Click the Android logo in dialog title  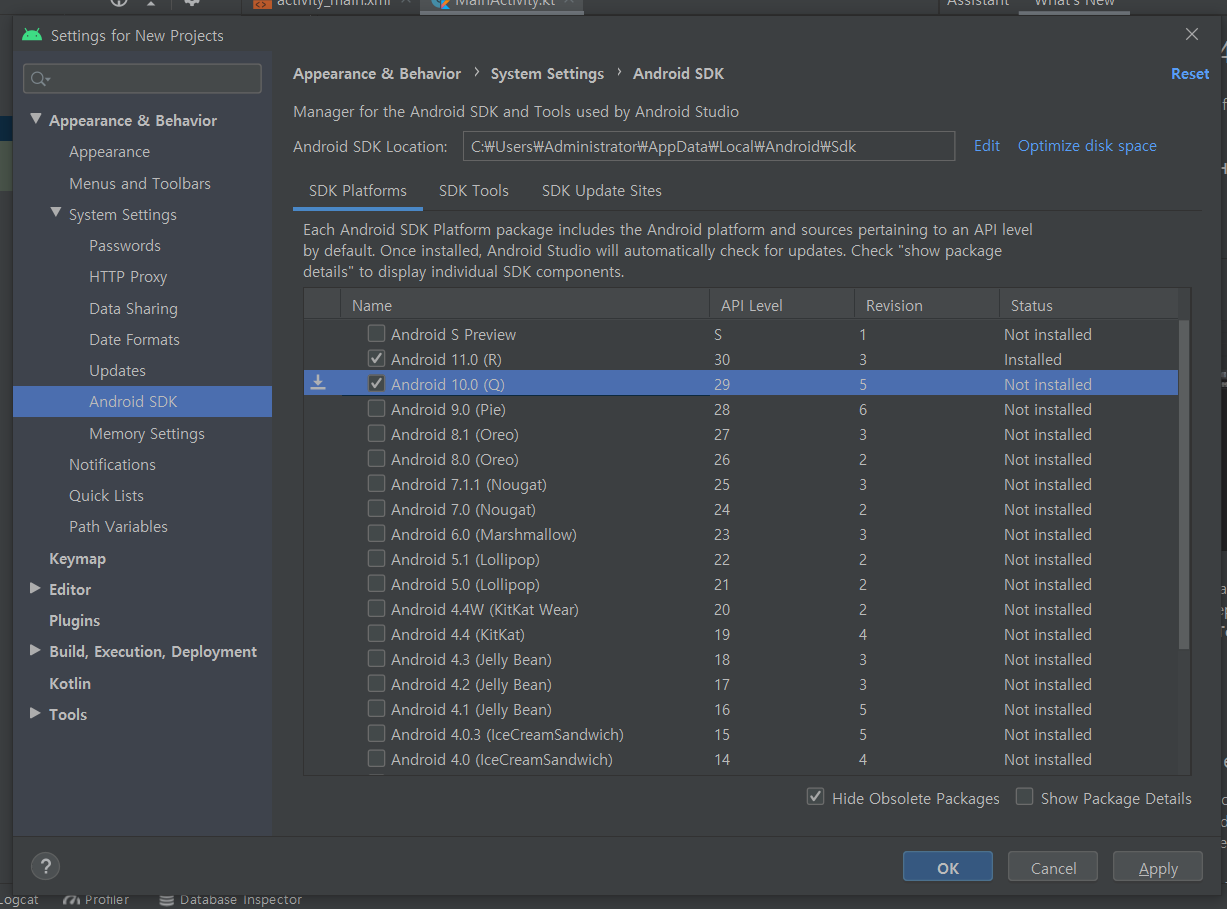(32, 35)
